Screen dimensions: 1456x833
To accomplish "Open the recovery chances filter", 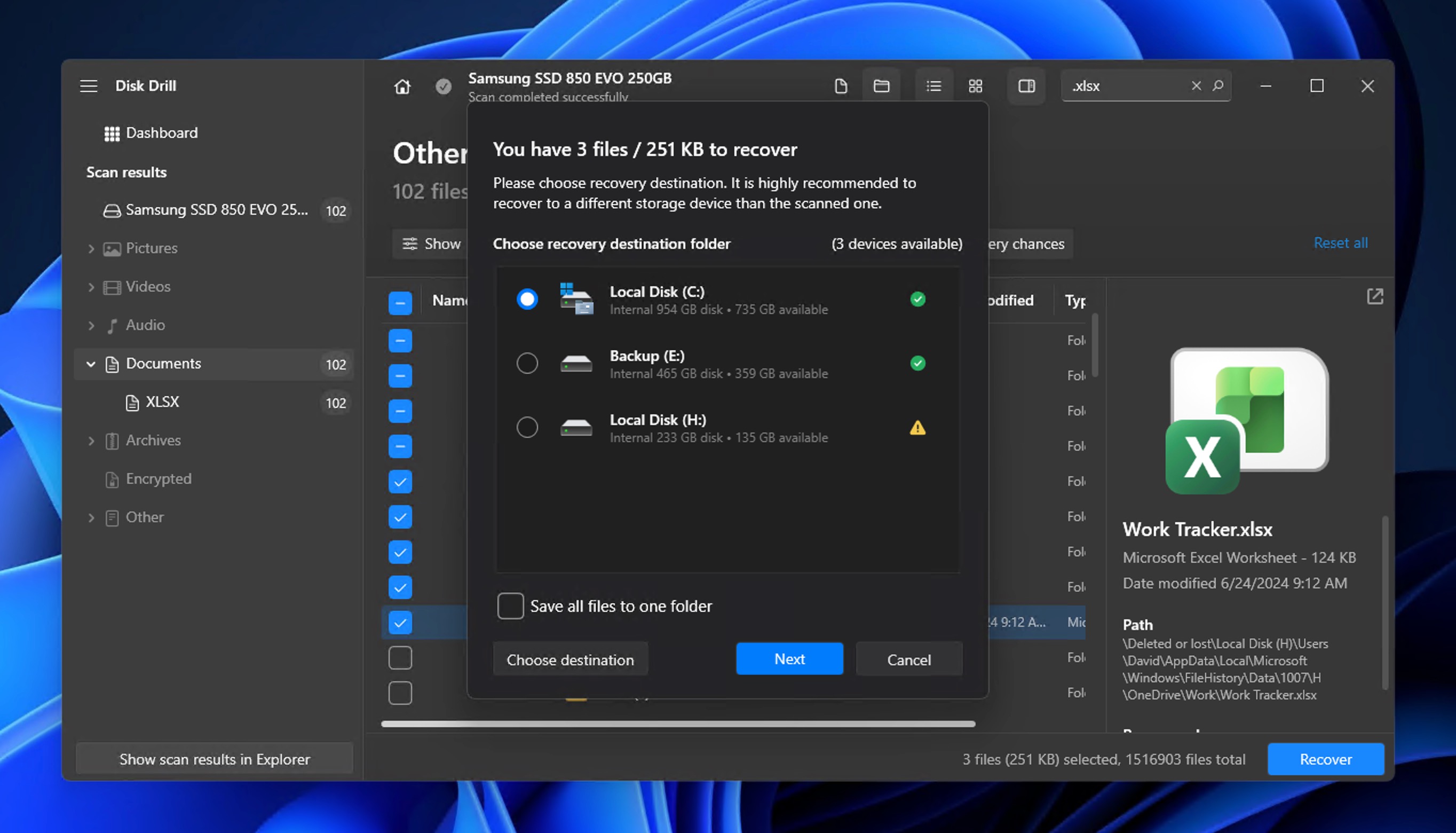I will click(x=1030, y=243).
